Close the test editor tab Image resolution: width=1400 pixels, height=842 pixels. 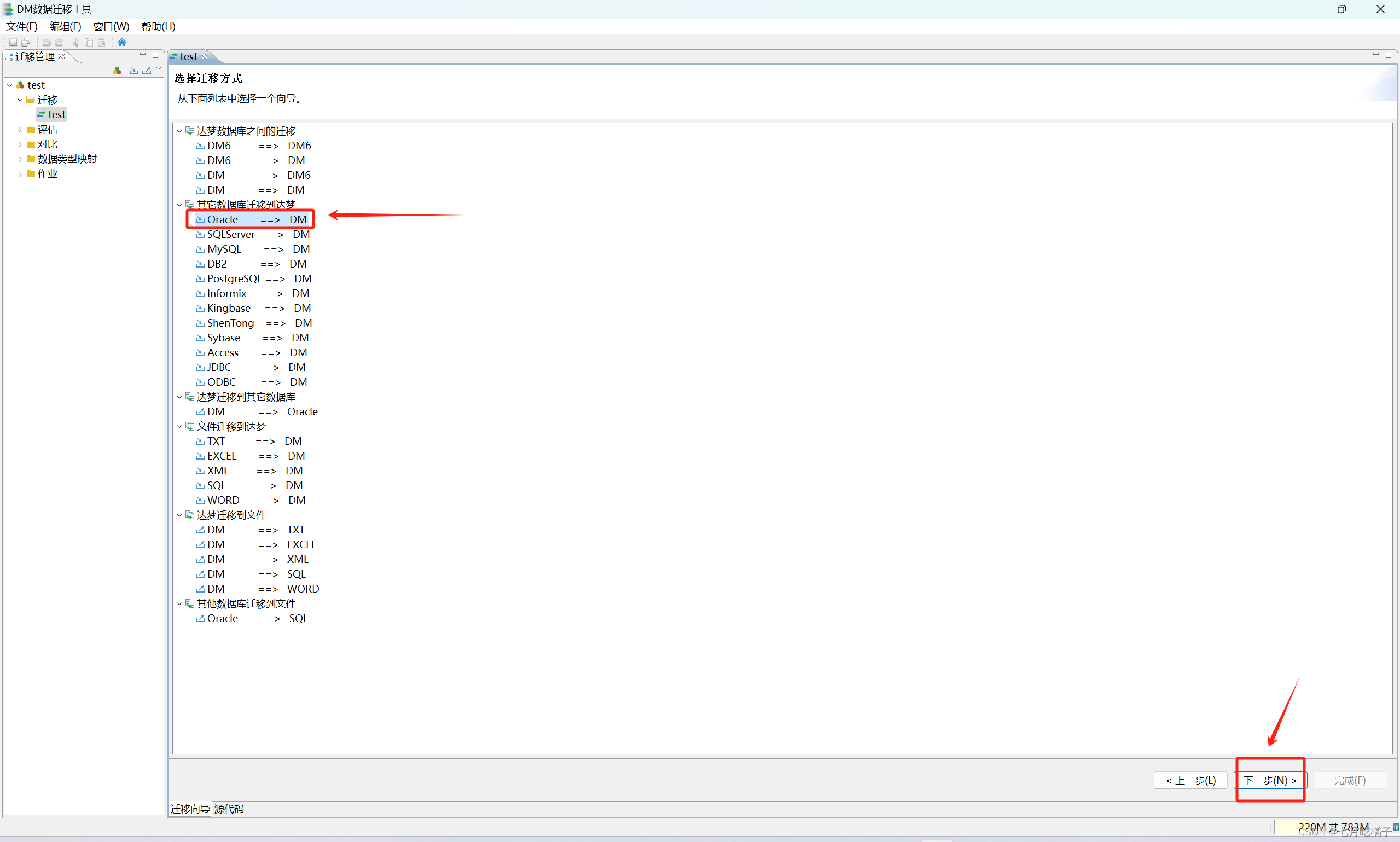[205, 56]
